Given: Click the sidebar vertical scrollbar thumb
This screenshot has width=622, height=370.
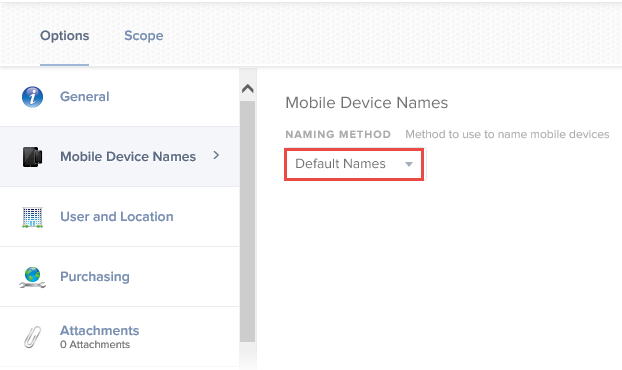Looking at the screenshot, I should click(248, 221).
